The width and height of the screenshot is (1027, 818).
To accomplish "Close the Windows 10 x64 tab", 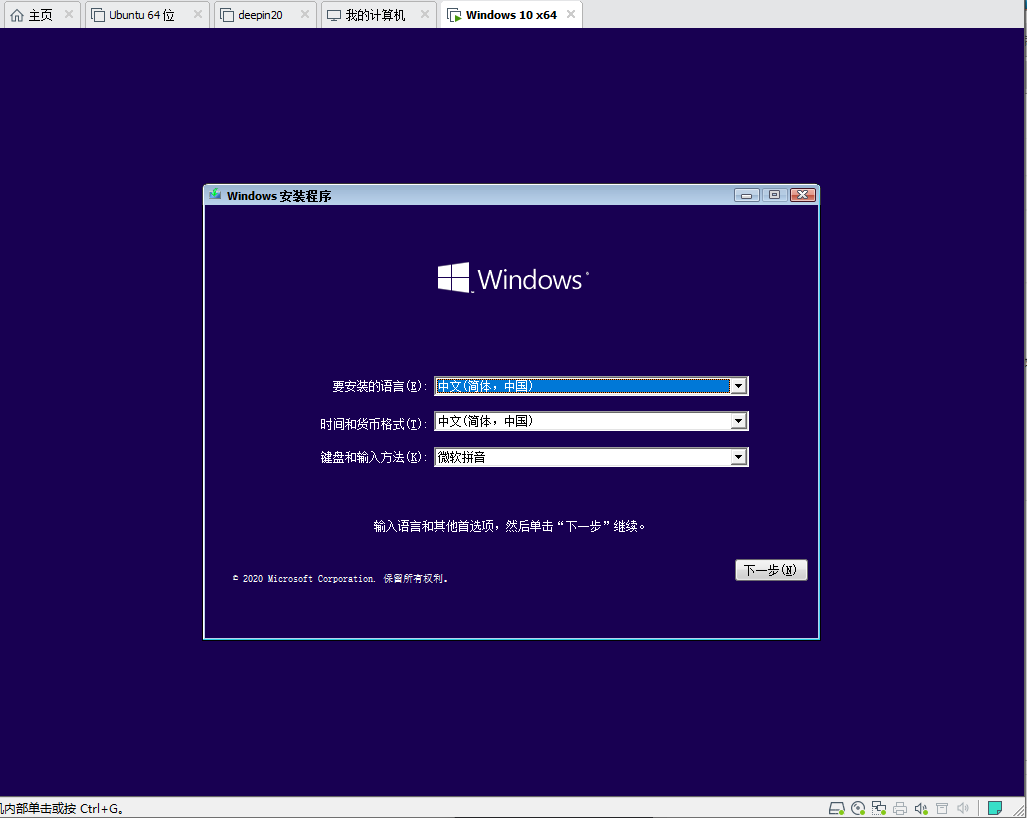I will coord(571,14).
